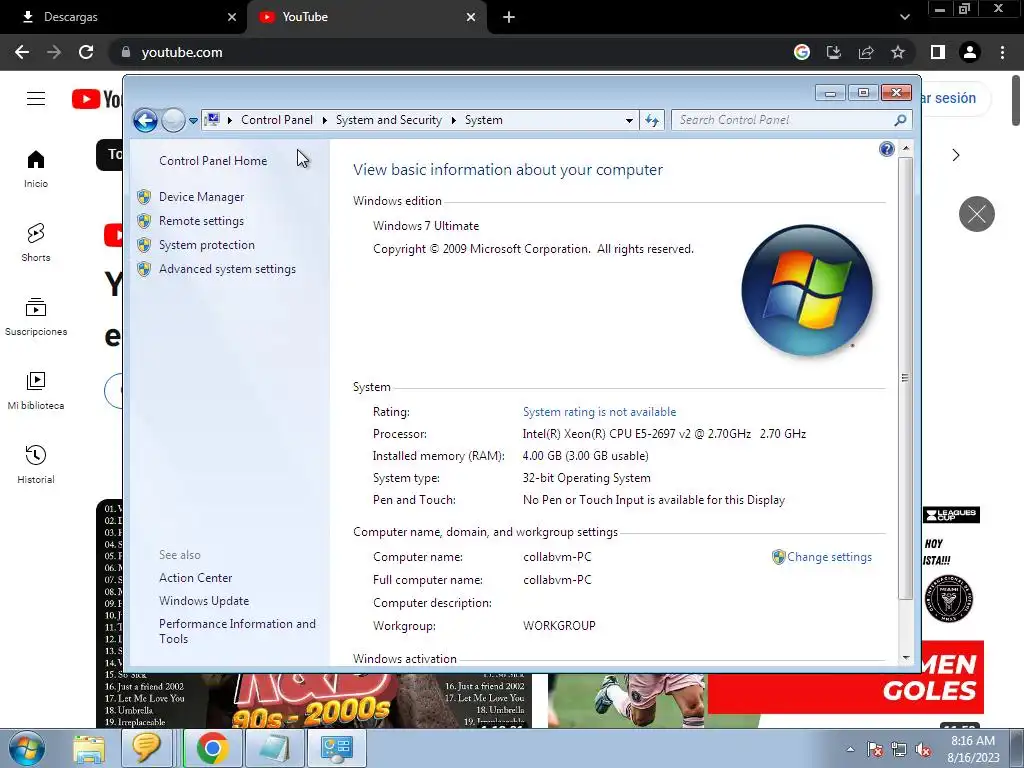Open Device Manager

[x=201, y=197]
